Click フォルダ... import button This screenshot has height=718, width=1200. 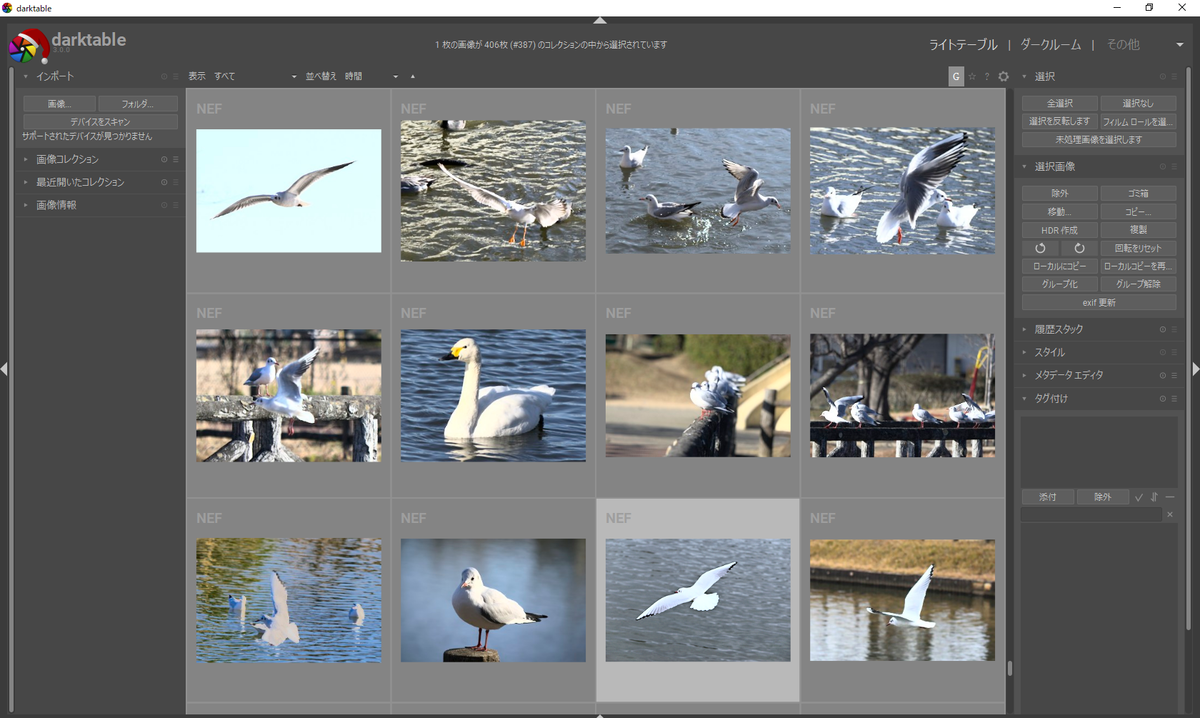point(138,104)
